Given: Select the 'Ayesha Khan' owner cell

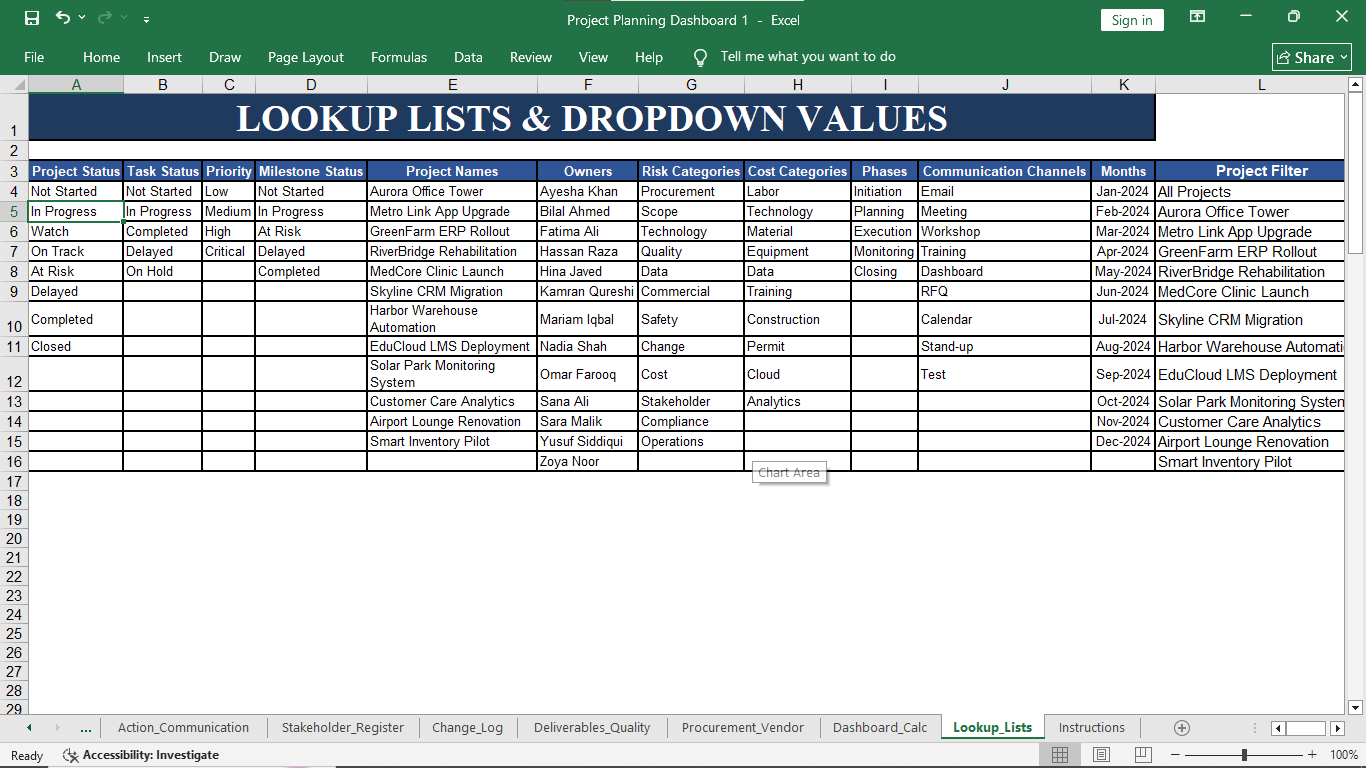Looking at the screenshot, I should pos(588,192).
